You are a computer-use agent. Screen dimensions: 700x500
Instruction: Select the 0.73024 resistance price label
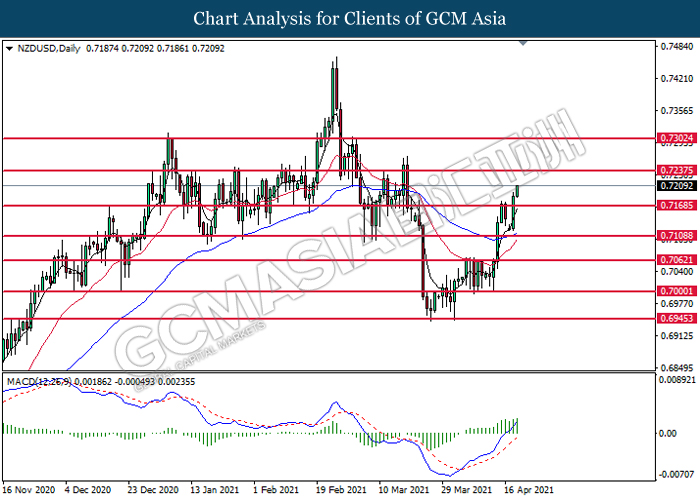[x=677, y=138]
